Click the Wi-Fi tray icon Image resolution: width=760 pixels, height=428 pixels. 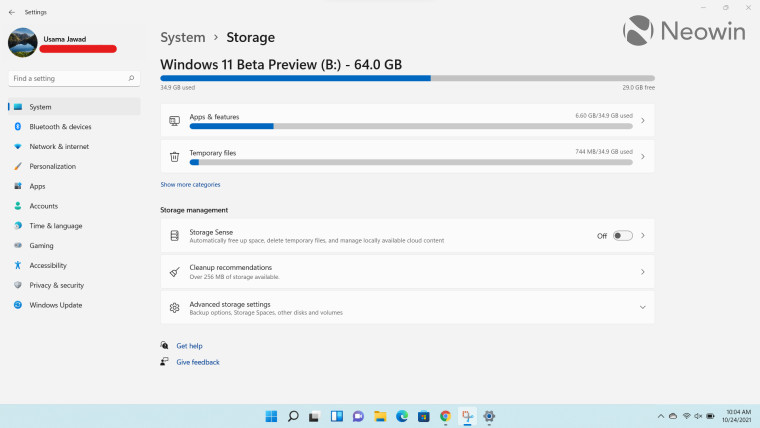coord(686,416)
